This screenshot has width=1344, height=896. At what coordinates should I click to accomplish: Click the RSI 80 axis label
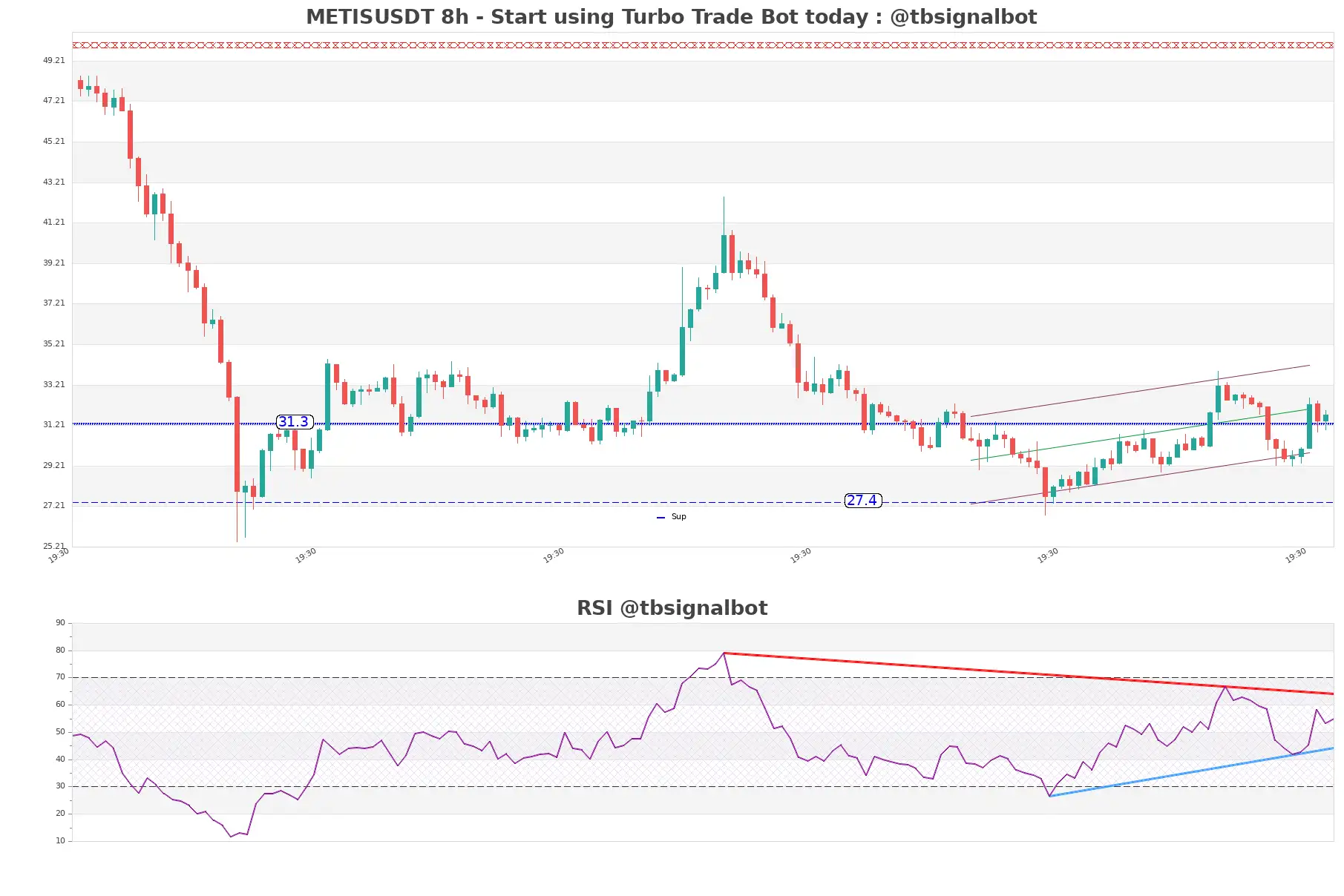(x=60, y=650)
